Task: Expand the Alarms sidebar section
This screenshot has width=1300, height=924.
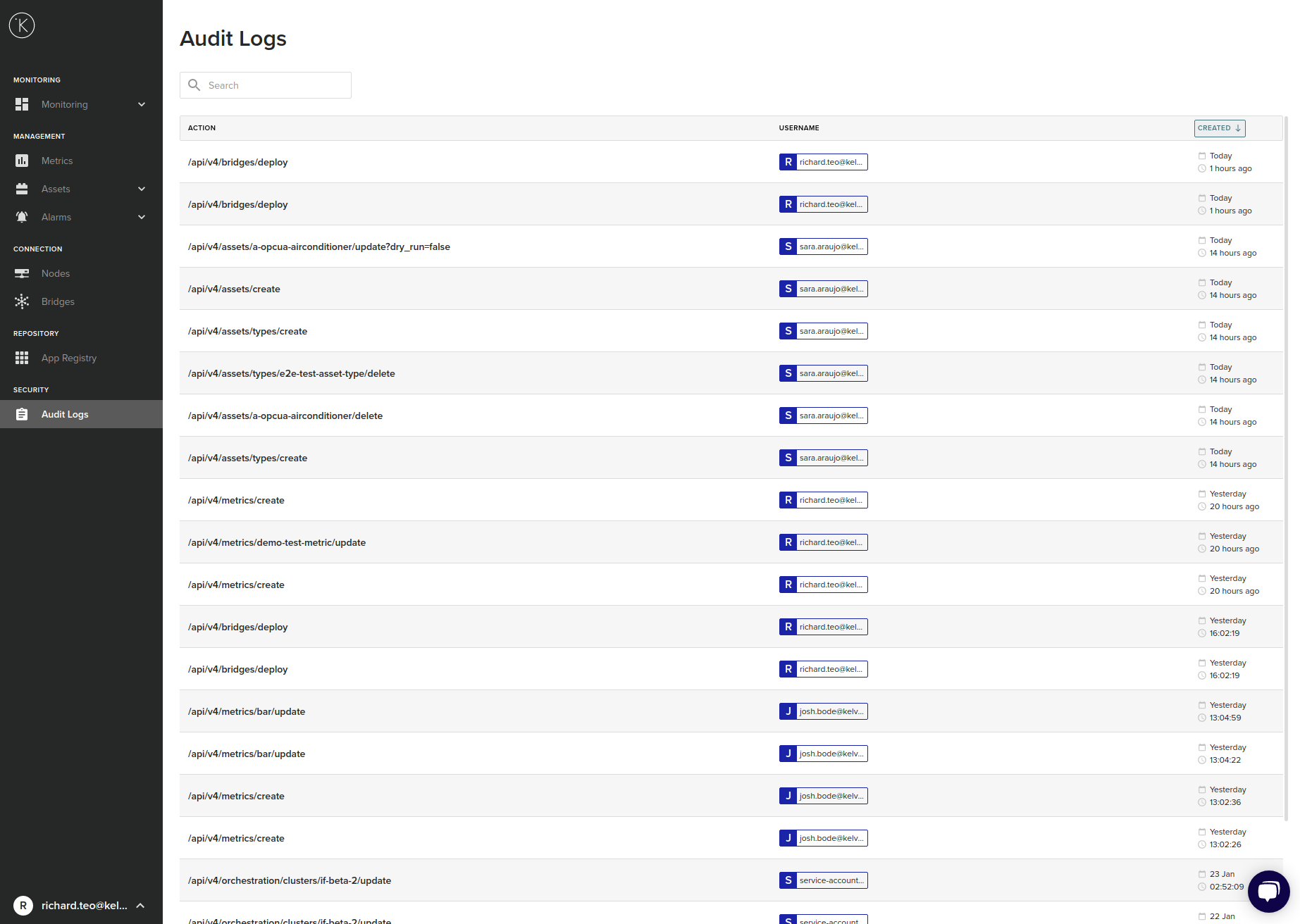Action: (141, 217)
